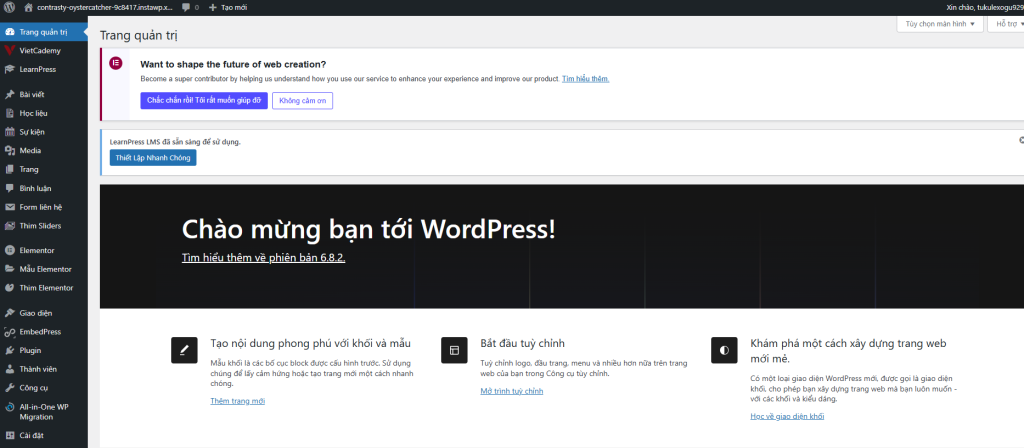Click the Elementor logo in notice banner
1024x448 pixels.
point(116,63)
